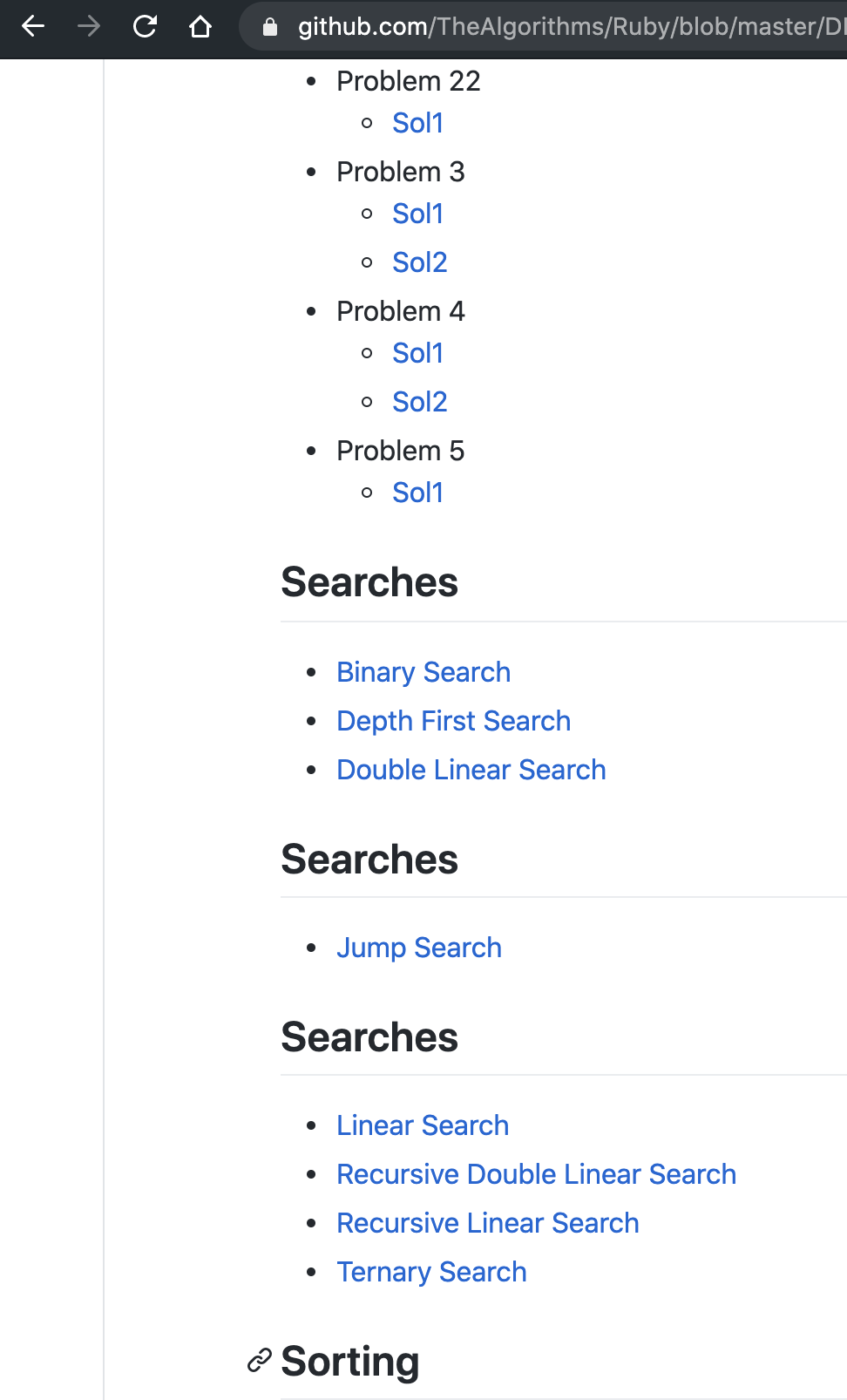Click the page reload icon
Screen dimensions: 847x1400
coord(145,27)
